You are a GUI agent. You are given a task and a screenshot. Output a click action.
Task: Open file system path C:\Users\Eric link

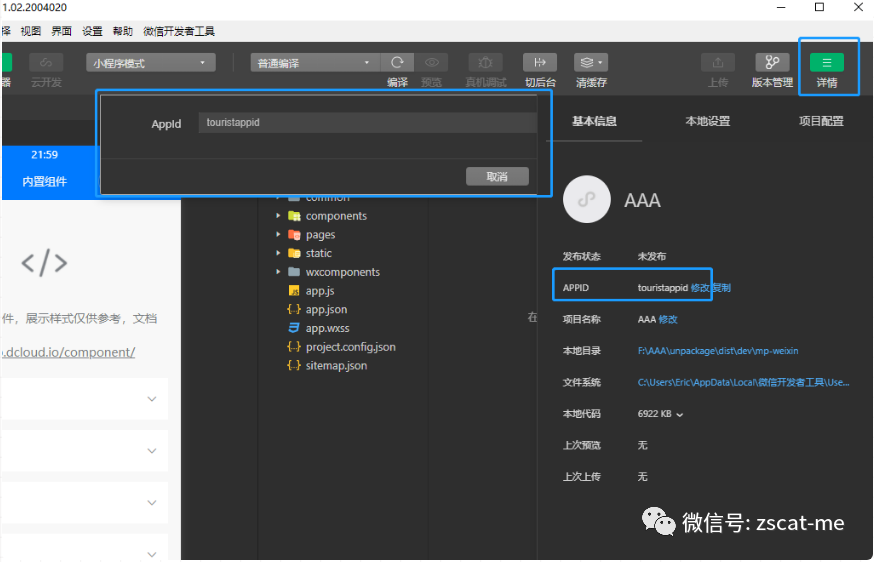point(744,382)
